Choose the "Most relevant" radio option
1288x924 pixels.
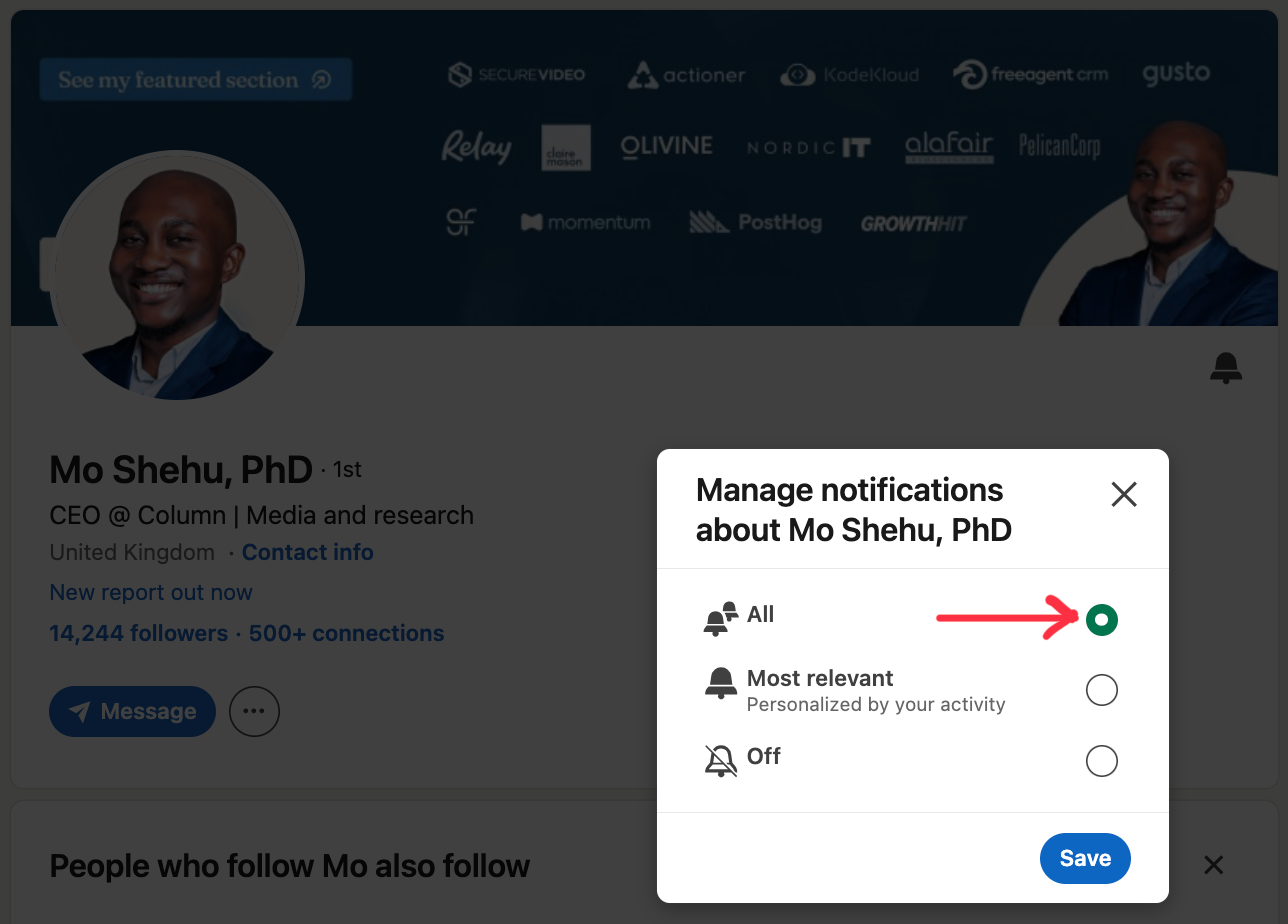click(1101, 690)
